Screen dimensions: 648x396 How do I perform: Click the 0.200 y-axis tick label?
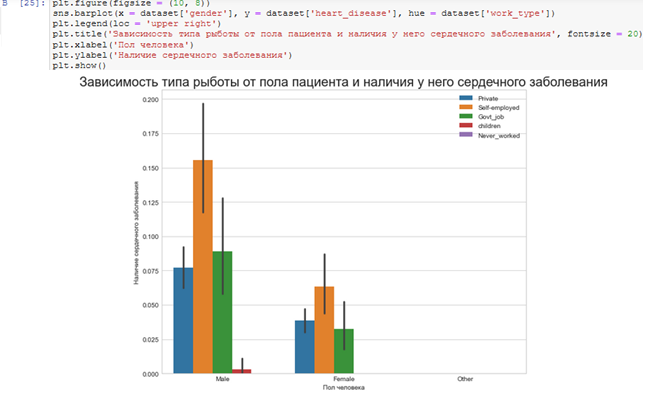(x=150, y=100)
